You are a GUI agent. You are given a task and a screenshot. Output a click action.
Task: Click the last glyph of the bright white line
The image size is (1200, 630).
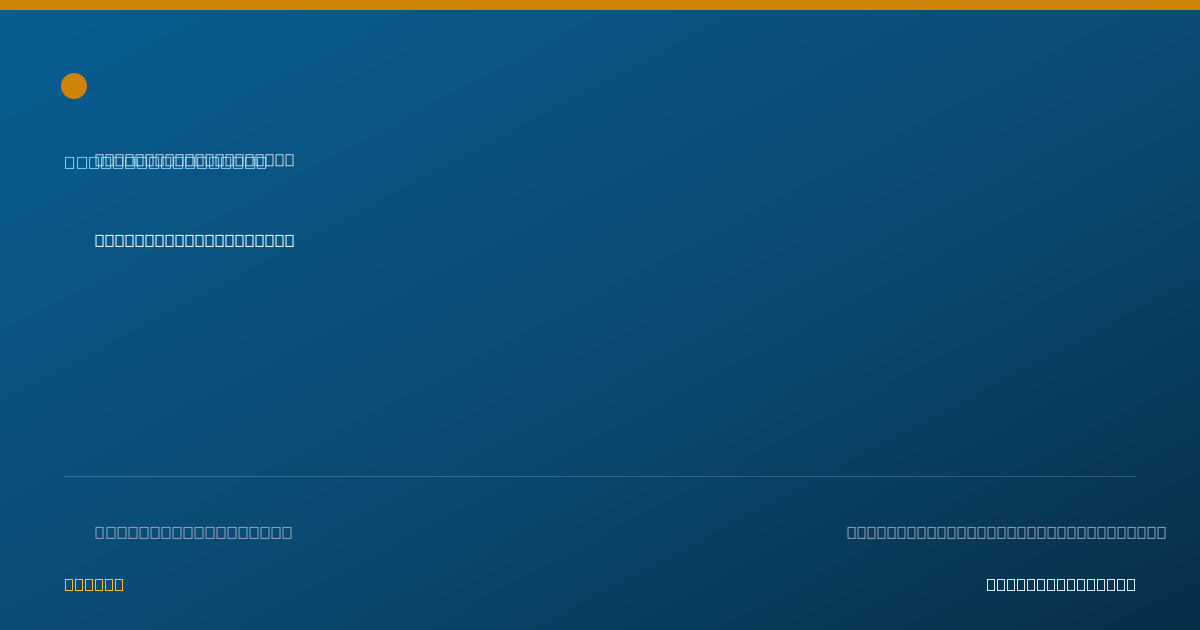[x=289, y=240]
